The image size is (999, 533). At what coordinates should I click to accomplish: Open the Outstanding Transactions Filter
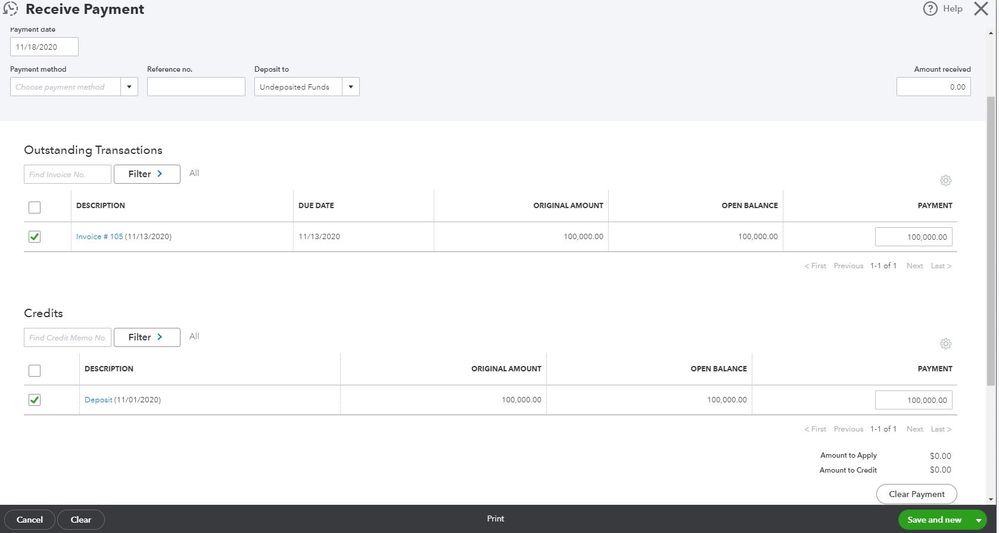(x=147, y=174)
